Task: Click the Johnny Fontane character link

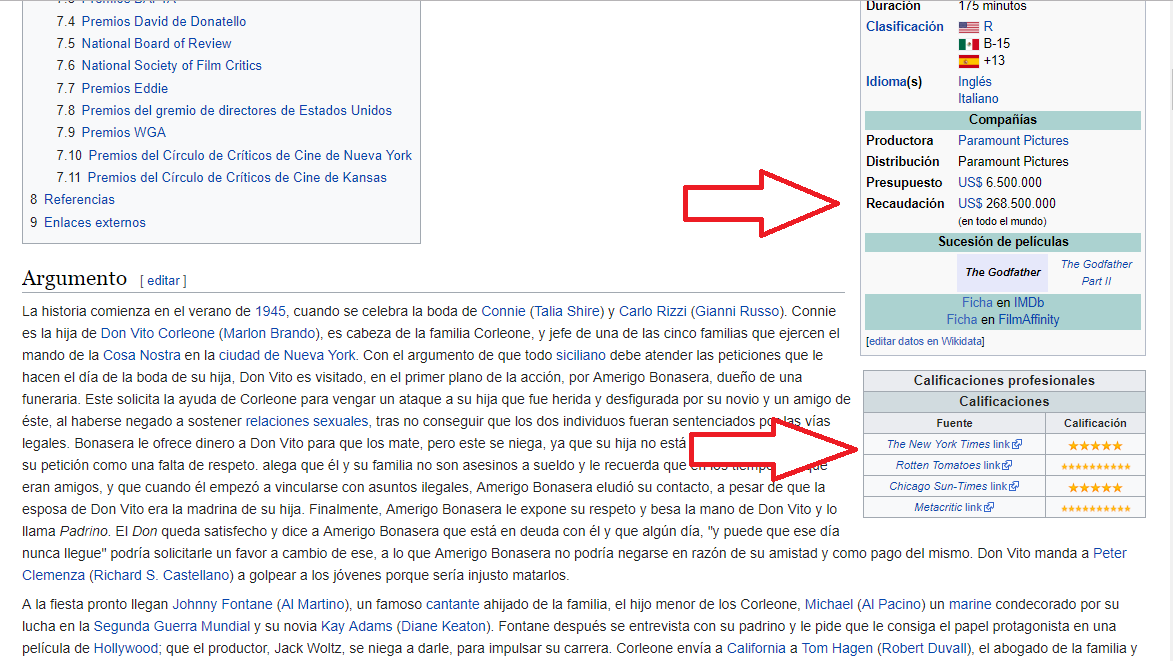Action: [x=222, y=605]
